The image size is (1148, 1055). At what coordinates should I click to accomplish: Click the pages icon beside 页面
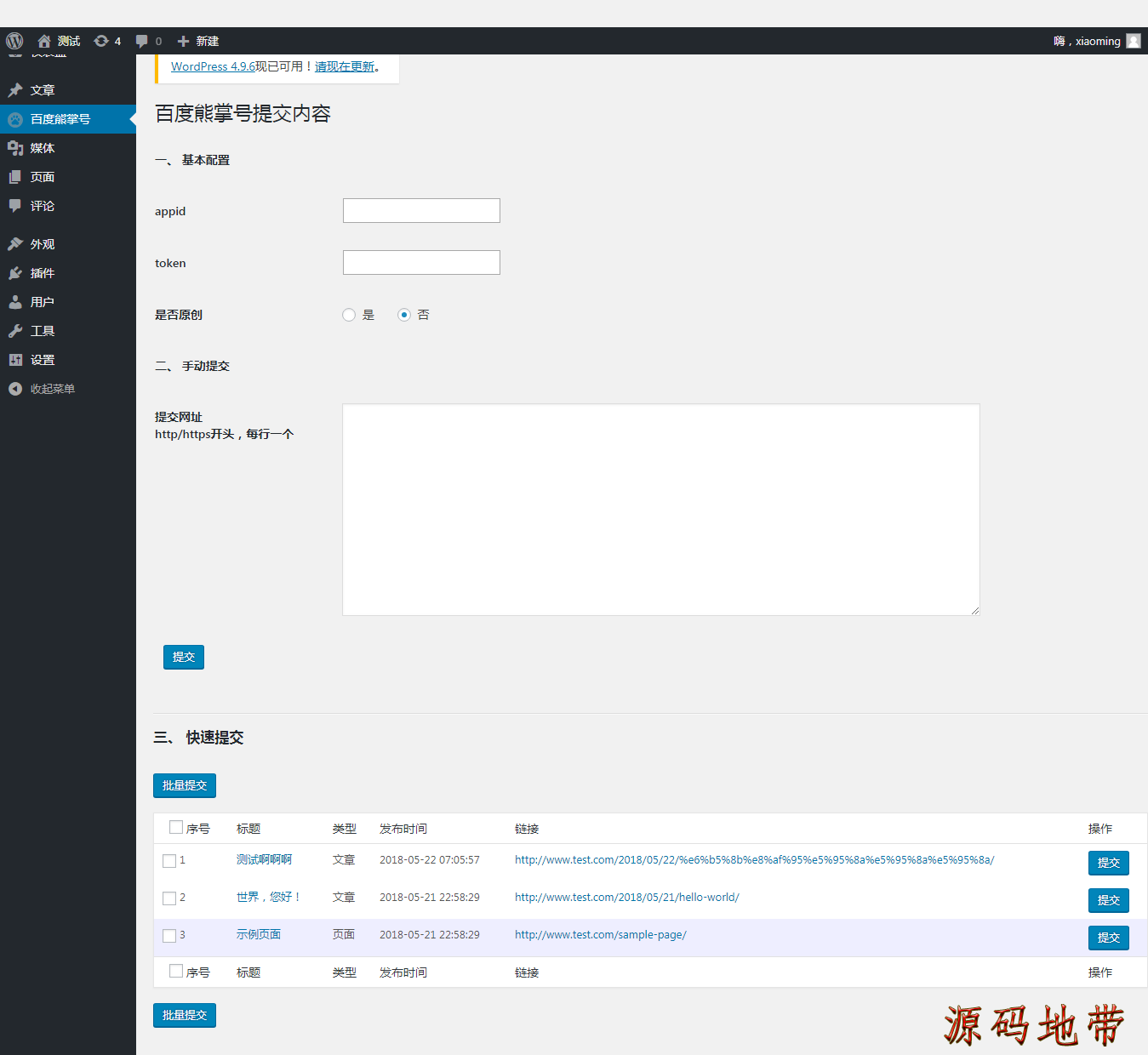pos(15,177)
